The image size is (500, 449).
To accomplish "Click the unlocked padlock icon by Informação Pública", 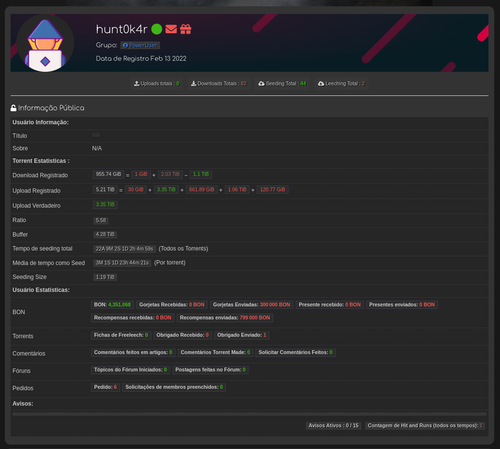I will (x=13, y=108).
